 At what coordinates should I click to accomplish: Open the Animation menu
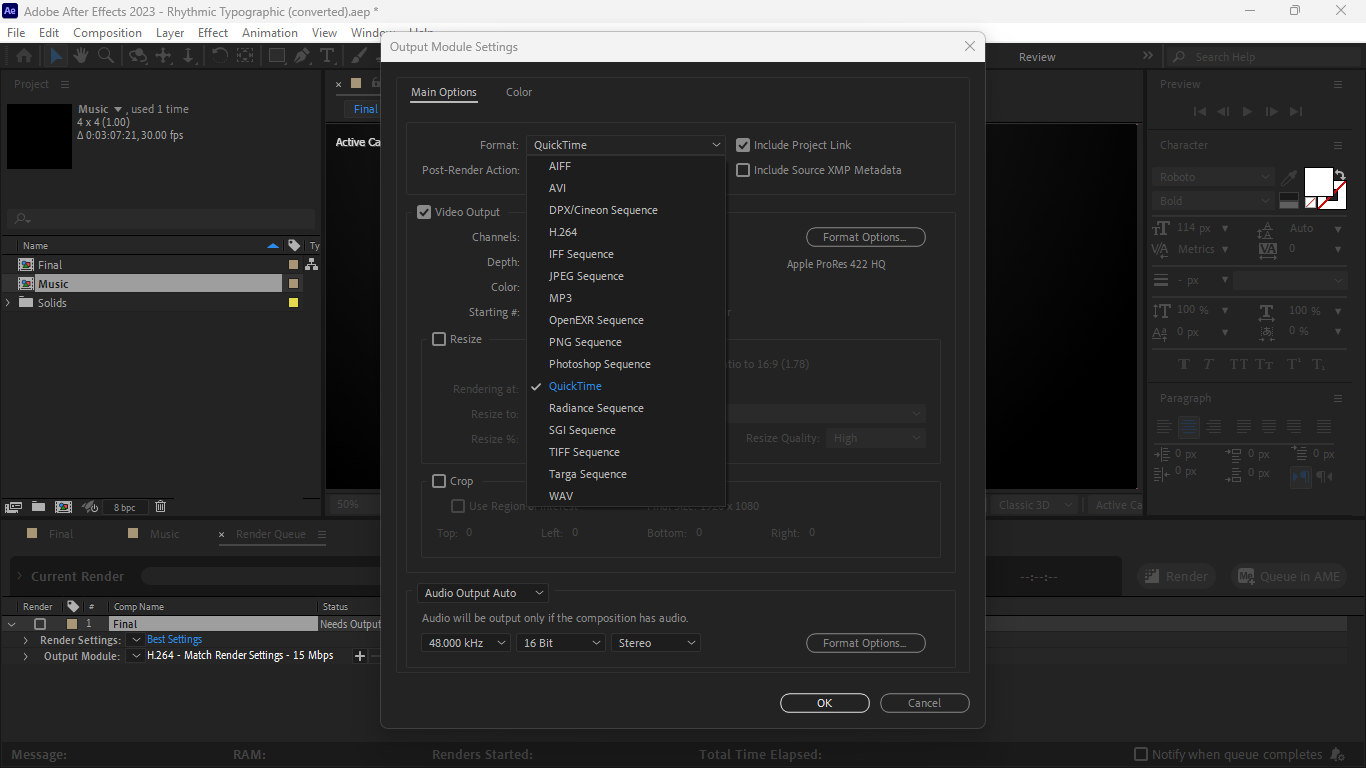point(270,33)
